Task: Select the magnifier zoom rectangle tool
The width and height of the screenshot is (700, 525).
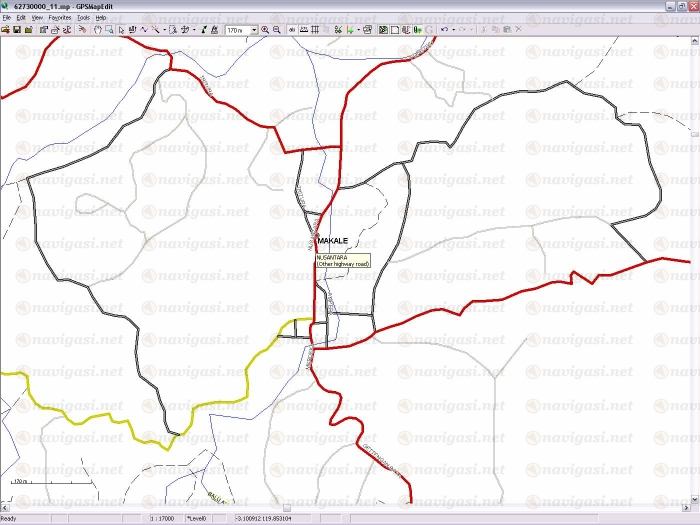Action: [108, 30]
